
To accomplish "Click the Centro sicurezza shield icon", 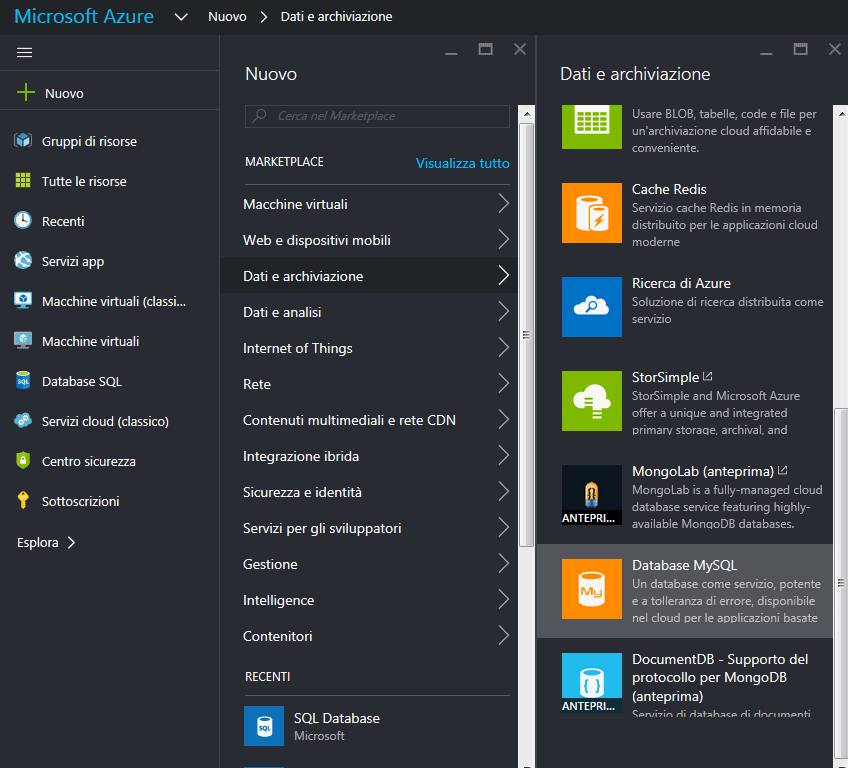I will point(23,461).
